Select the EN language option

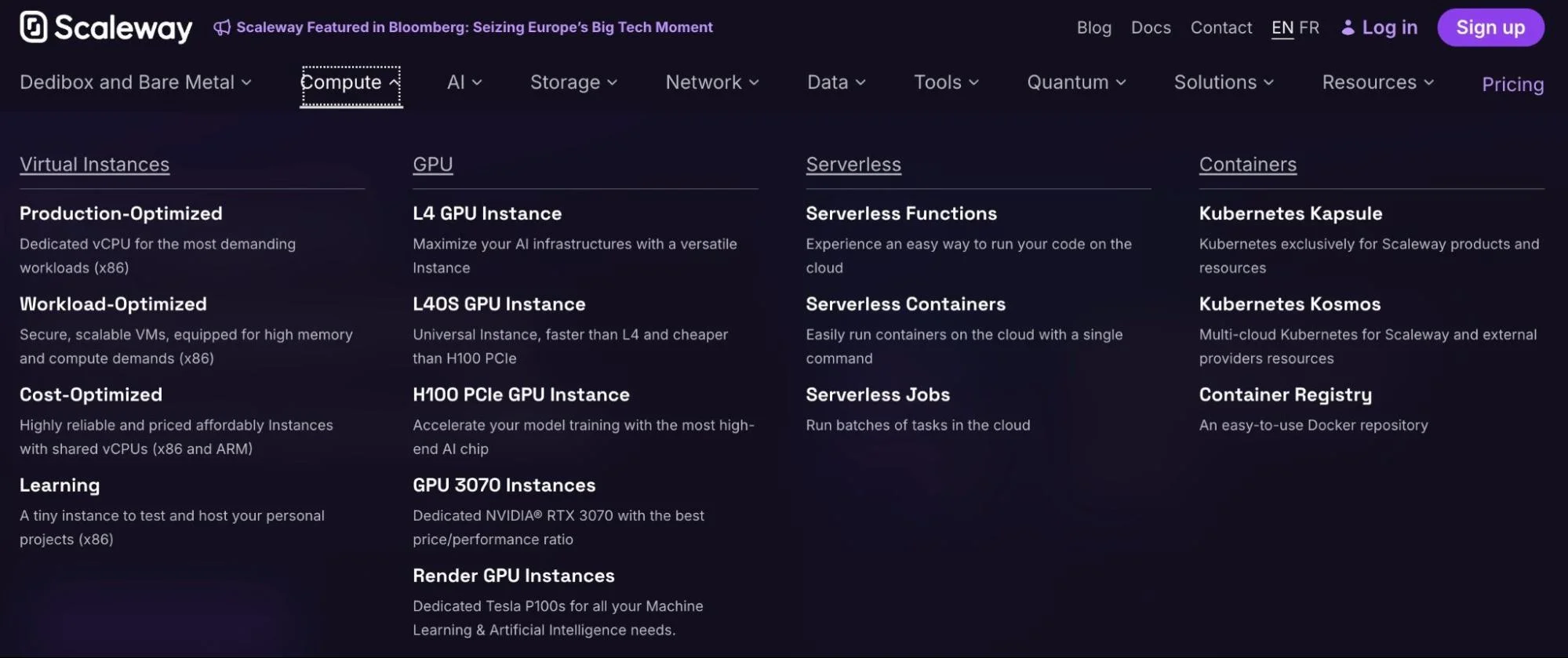[x=1282, y=27]
